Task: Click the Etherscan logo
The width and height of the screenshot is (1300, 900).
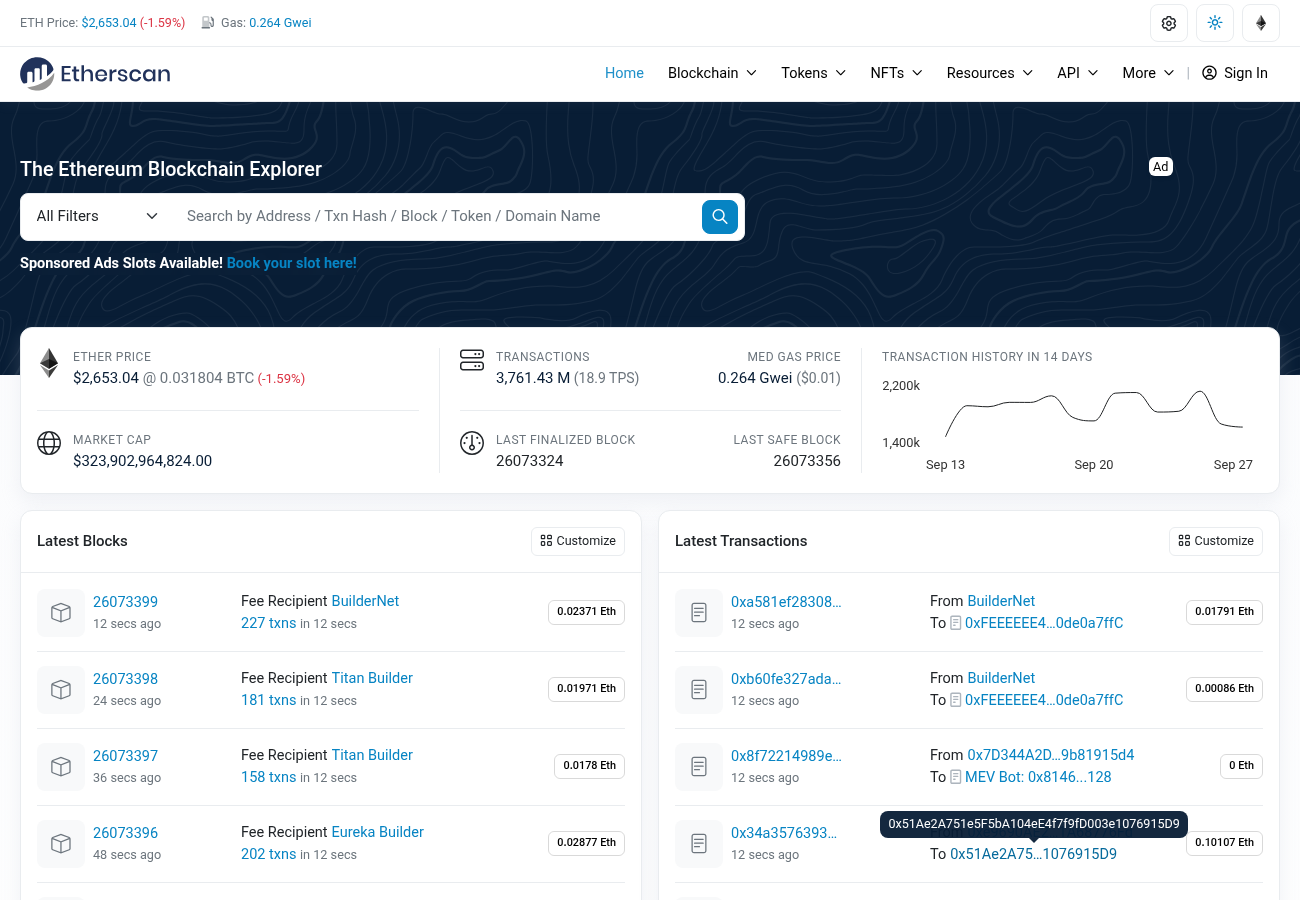Action: 95,73
